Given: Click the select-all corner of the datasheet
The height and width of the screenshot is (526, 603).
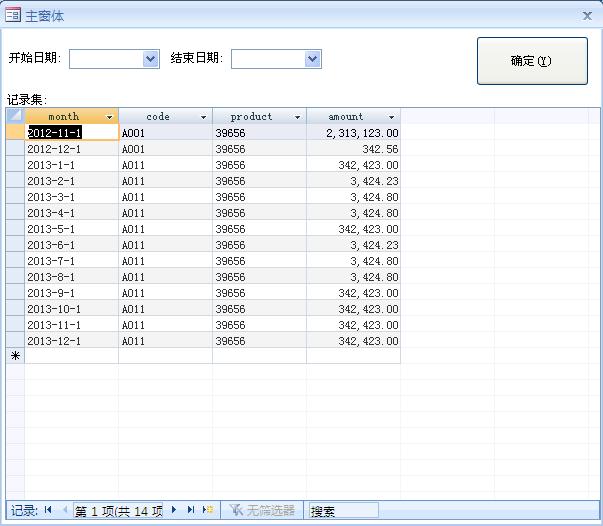Looking at the screenshot, I should click(15, 117).
